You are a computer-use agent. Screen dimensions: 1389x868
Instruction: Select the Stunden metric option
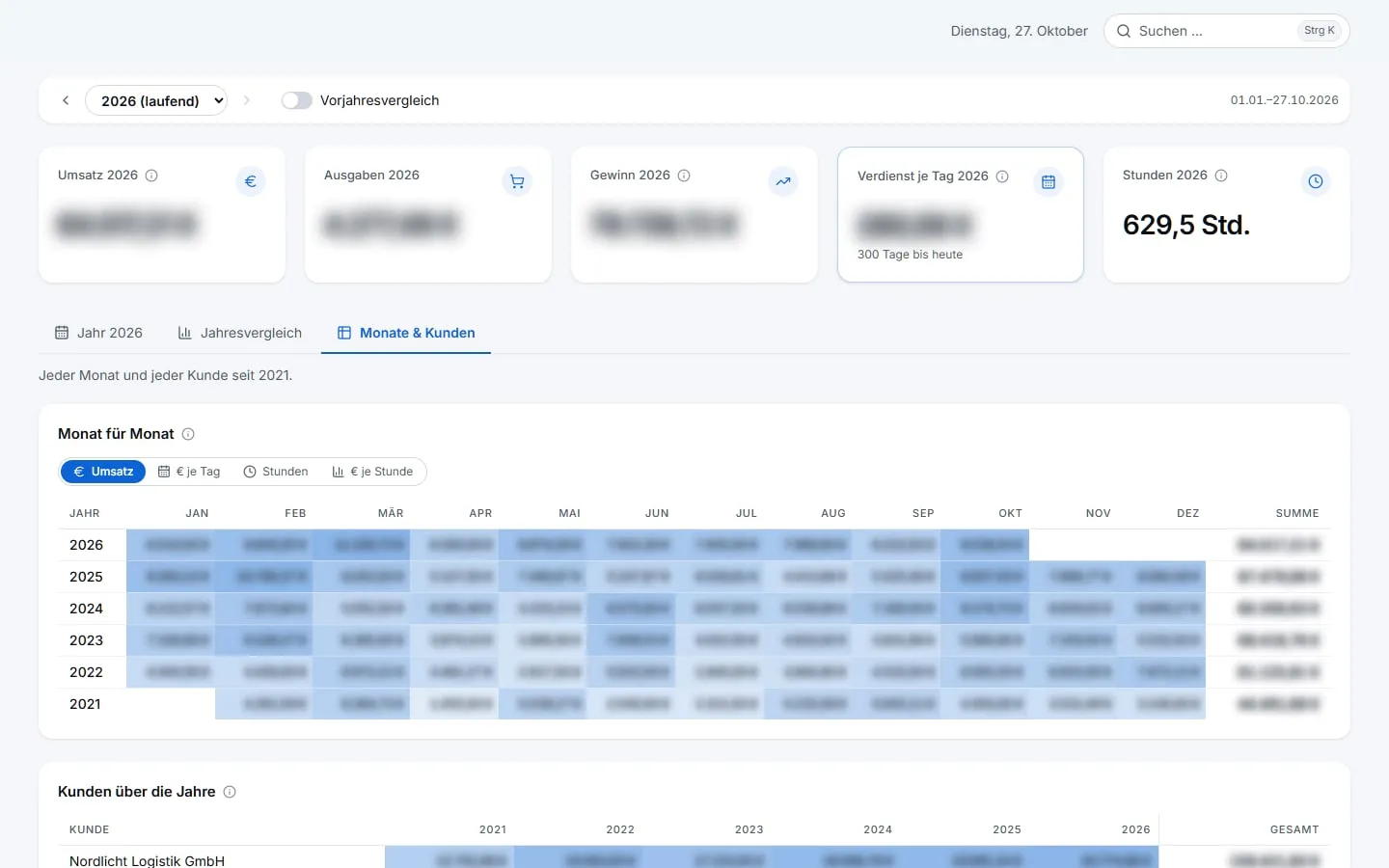coord(276,472)
